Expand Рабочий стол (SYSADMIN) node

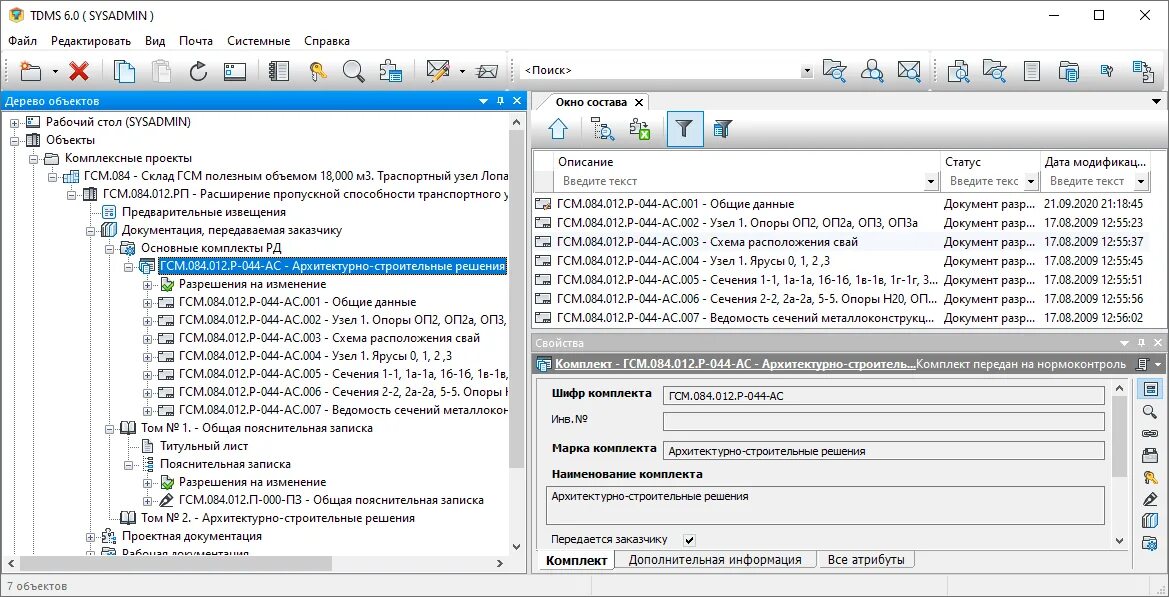point(14,122)
